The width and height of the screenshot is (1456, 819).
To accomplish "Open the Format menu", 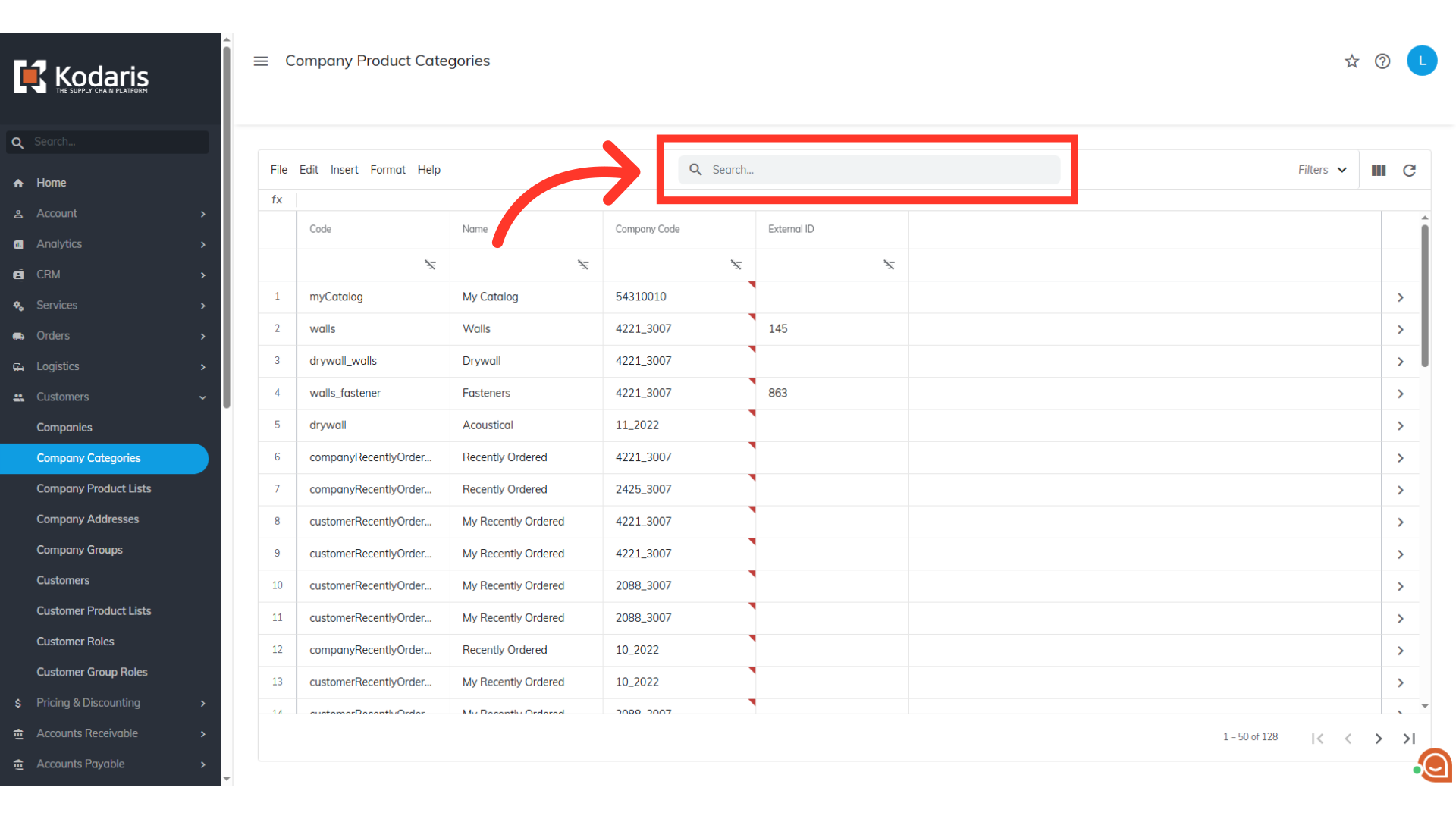I will (388, 170).
